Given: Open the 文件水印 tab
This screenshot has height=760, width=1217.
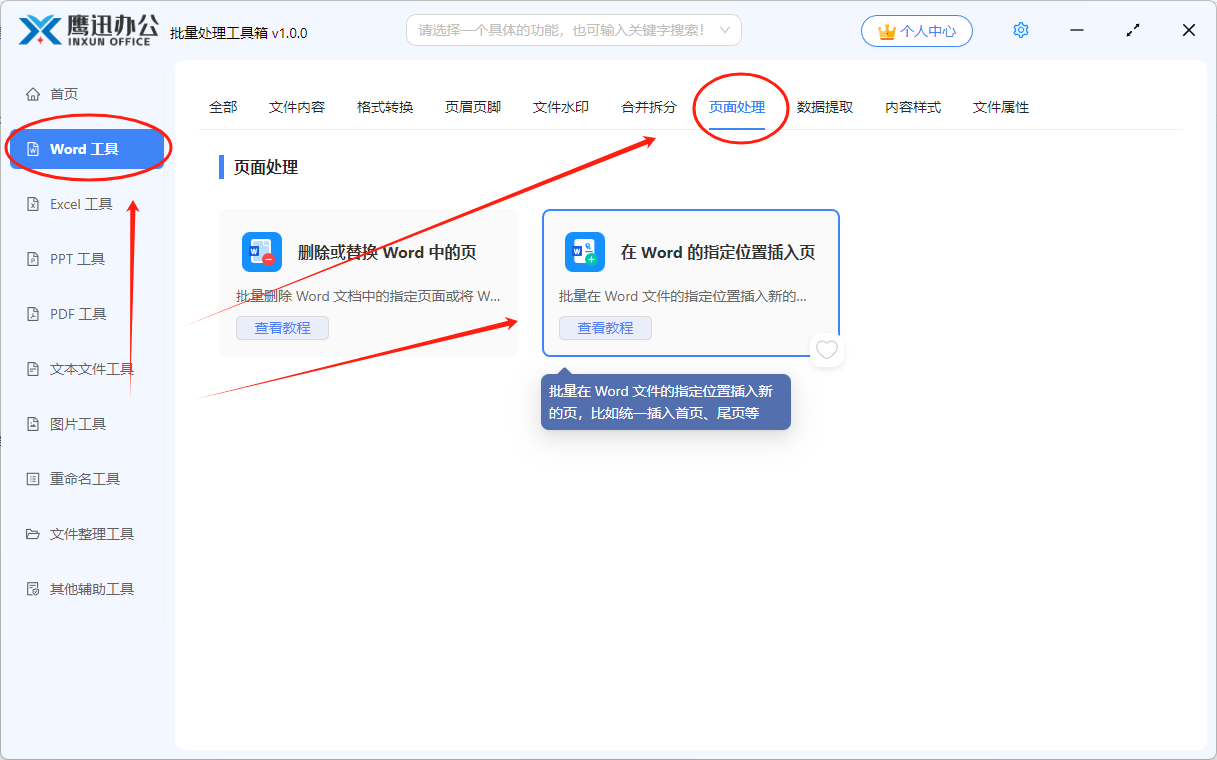Looking at the screenshot, I should [x=561, y=107].
